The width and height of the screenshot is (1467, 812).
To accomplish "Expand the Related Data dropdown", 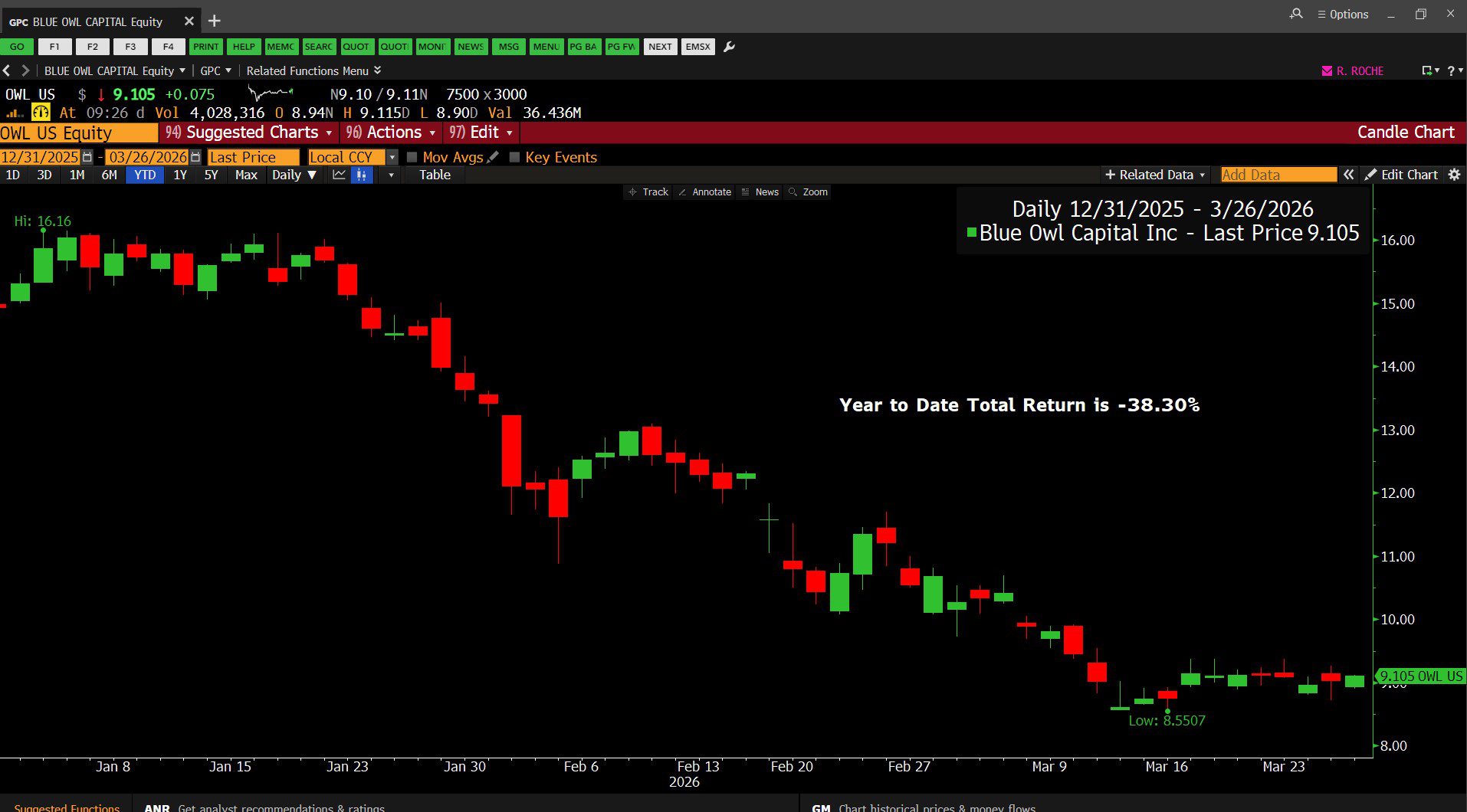I will (x=1155, y=175).
